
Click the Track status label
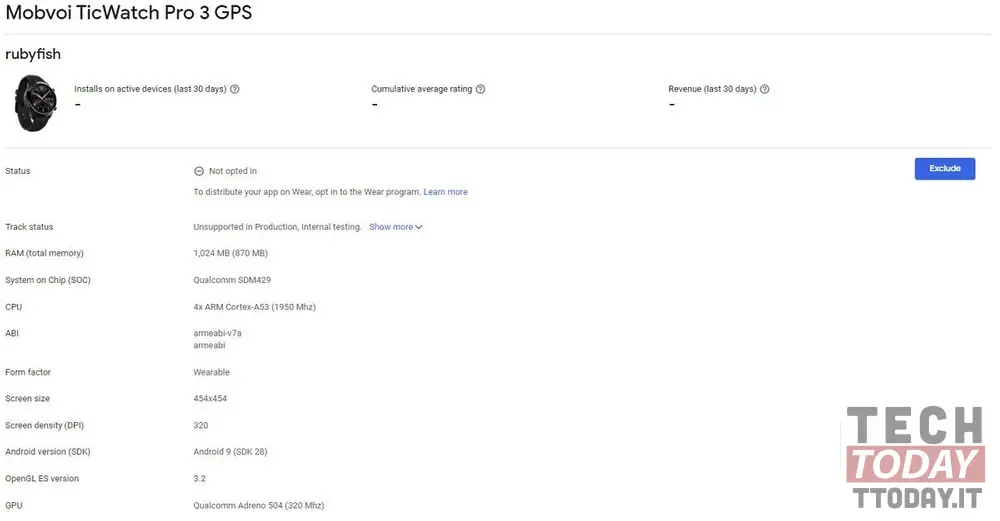[x=29, y=227]
